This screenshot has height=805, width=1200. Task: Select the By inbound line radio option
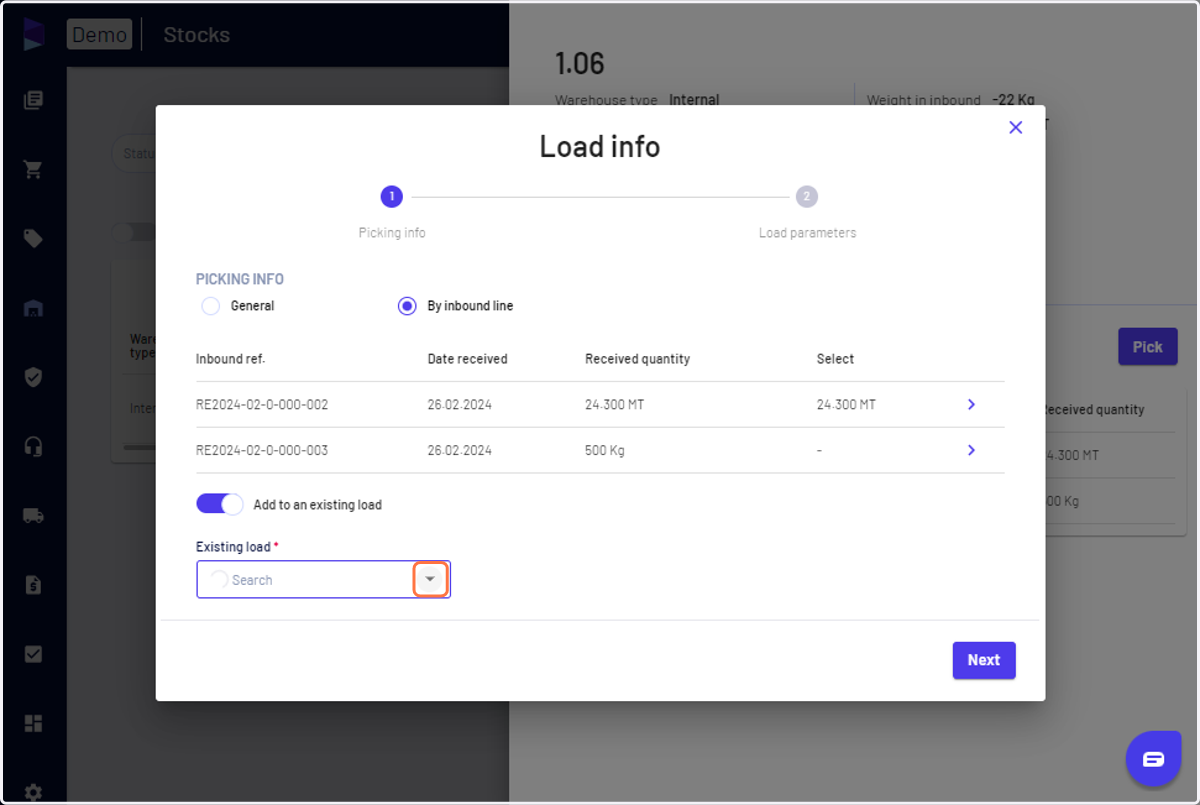[x=407, y=306]
